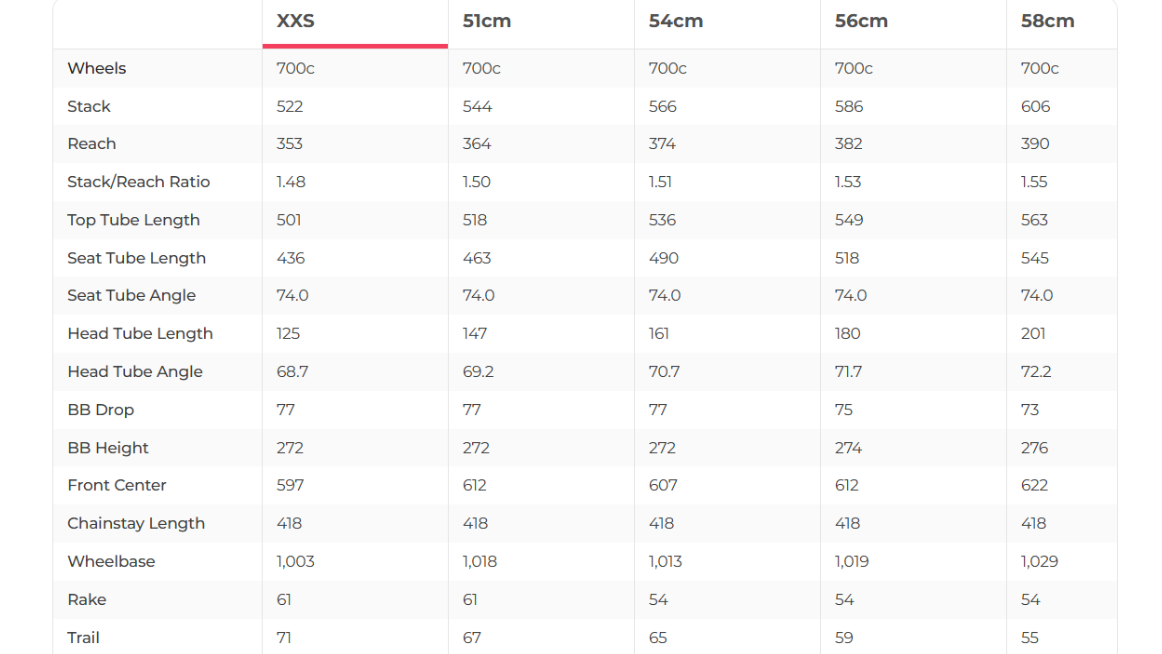Click the Wheels row label
1162x654 pixels.
tap(97, 68)
